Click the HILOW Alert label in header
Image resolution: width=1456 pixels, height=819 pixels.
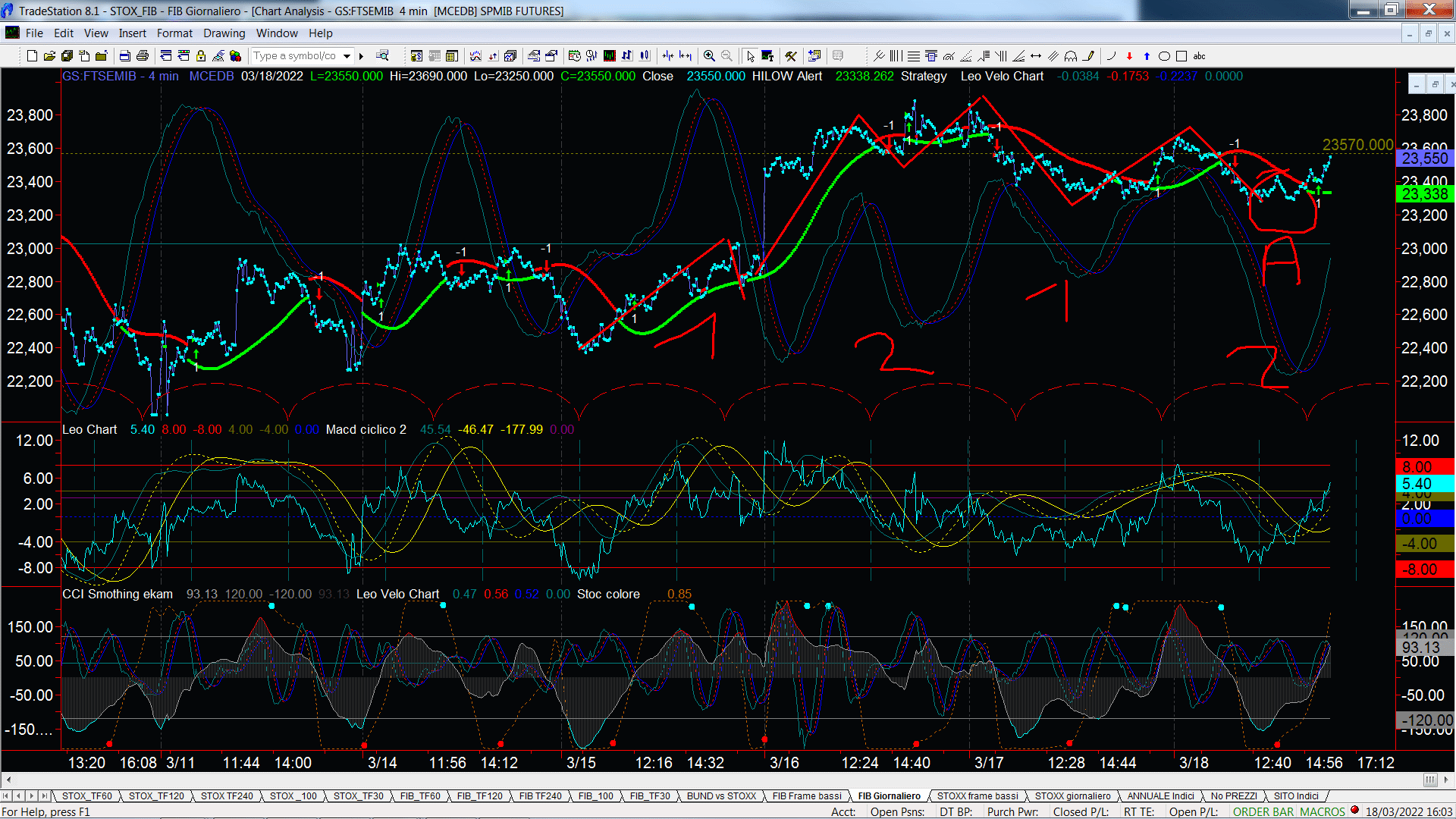(x=786, y=76)
